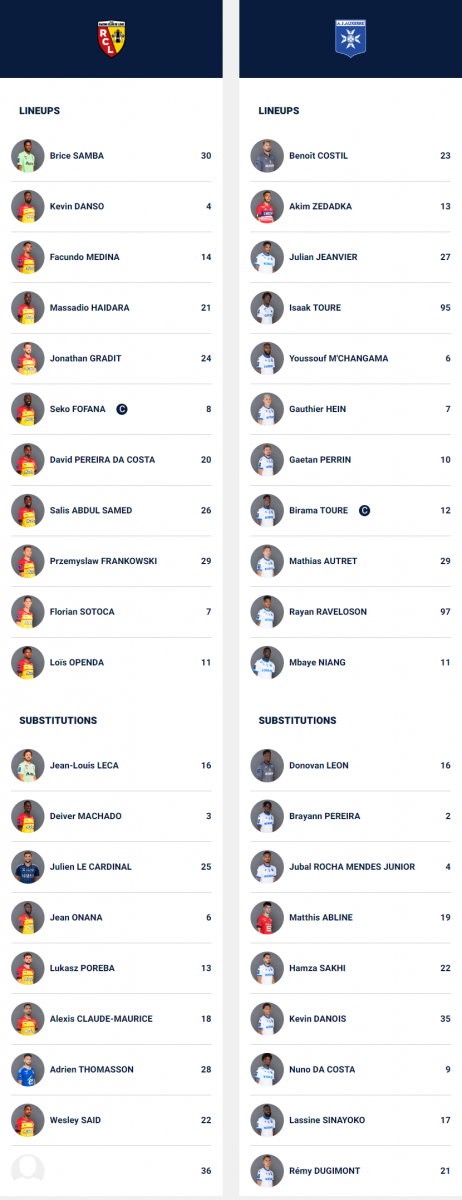Image resolution: width=462 pixels, height=1200 pixels.
Task: Click Matthis ABLINE's portrait
Action: point(266,917)
